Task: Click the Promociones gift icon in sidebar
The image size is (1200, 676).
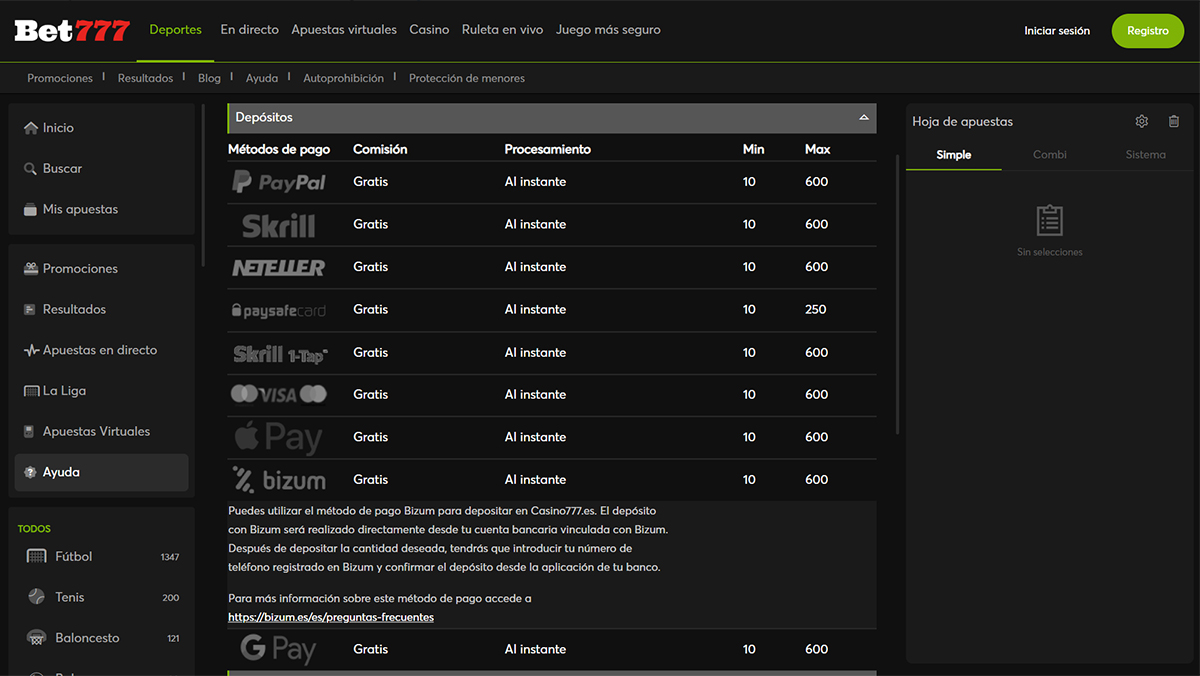Action: (31, 269)
